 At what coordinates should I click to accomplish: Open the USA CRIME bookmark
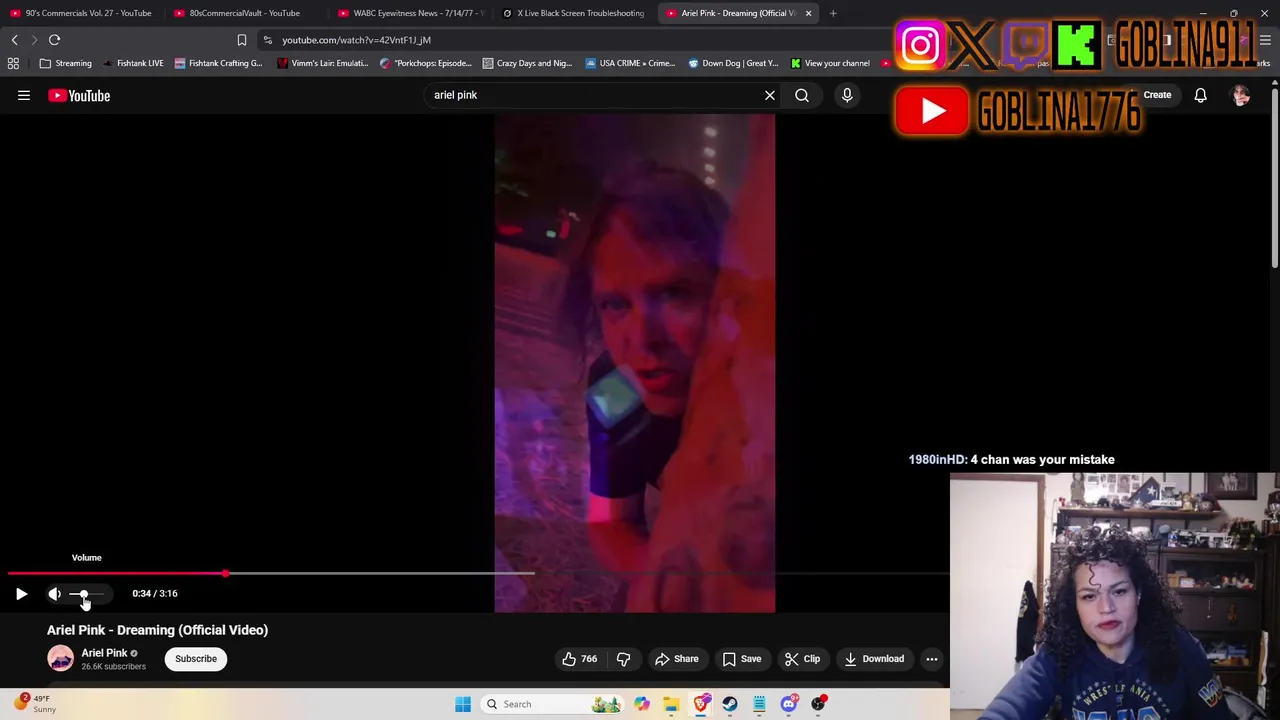[x=630, y=63]
